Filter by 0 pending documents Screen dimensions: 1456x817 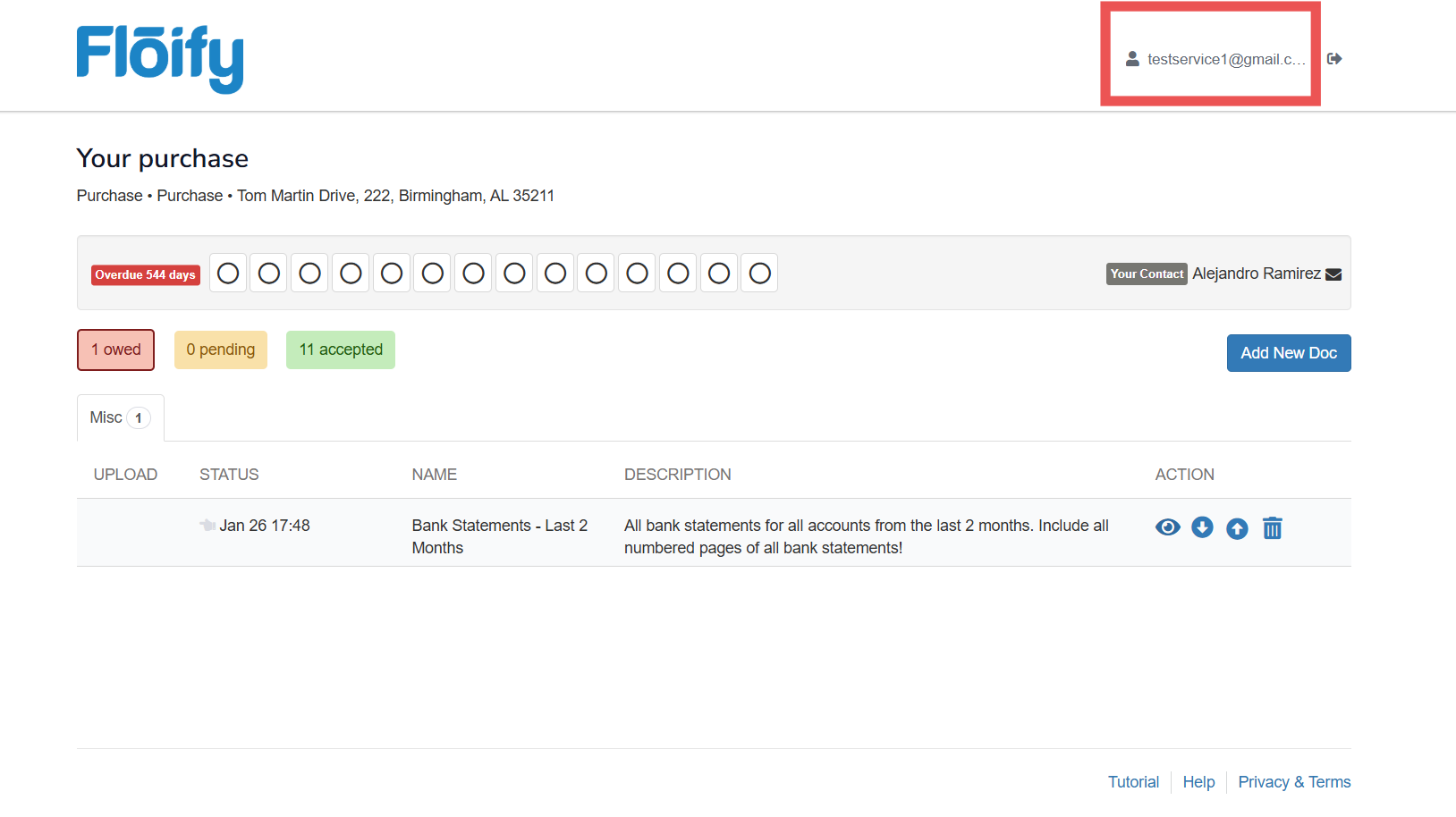point(220,350)
